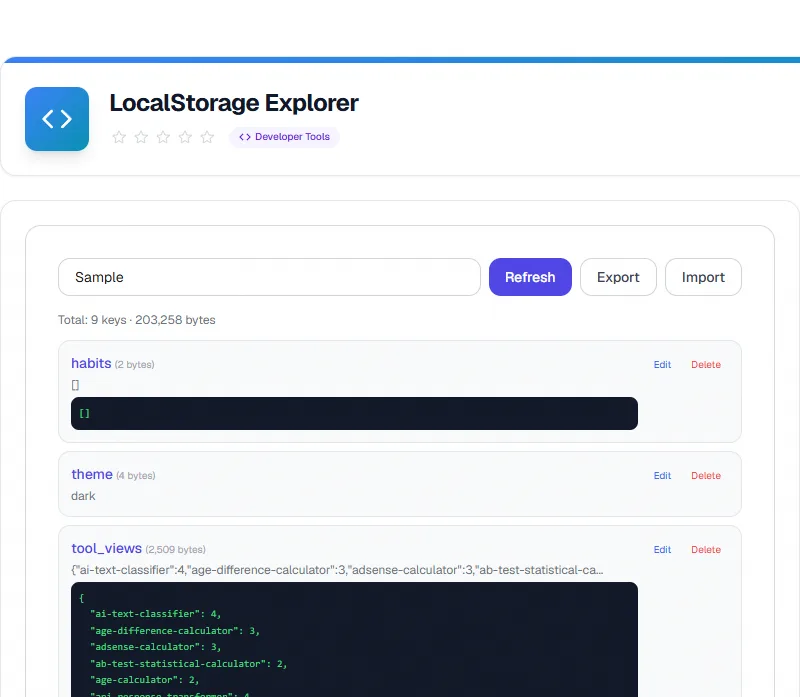
Task: Delete the tool_views key
Action: click(x=706, y=550)
